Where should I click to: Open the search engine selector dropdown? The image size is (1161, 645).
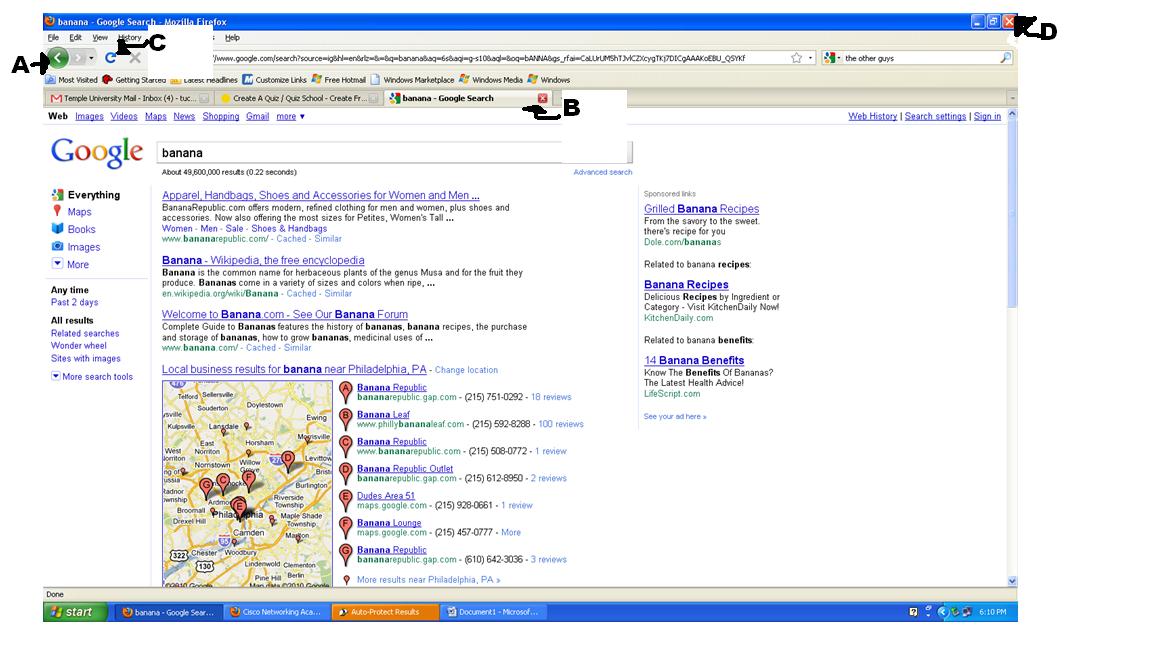coord(832,58)
